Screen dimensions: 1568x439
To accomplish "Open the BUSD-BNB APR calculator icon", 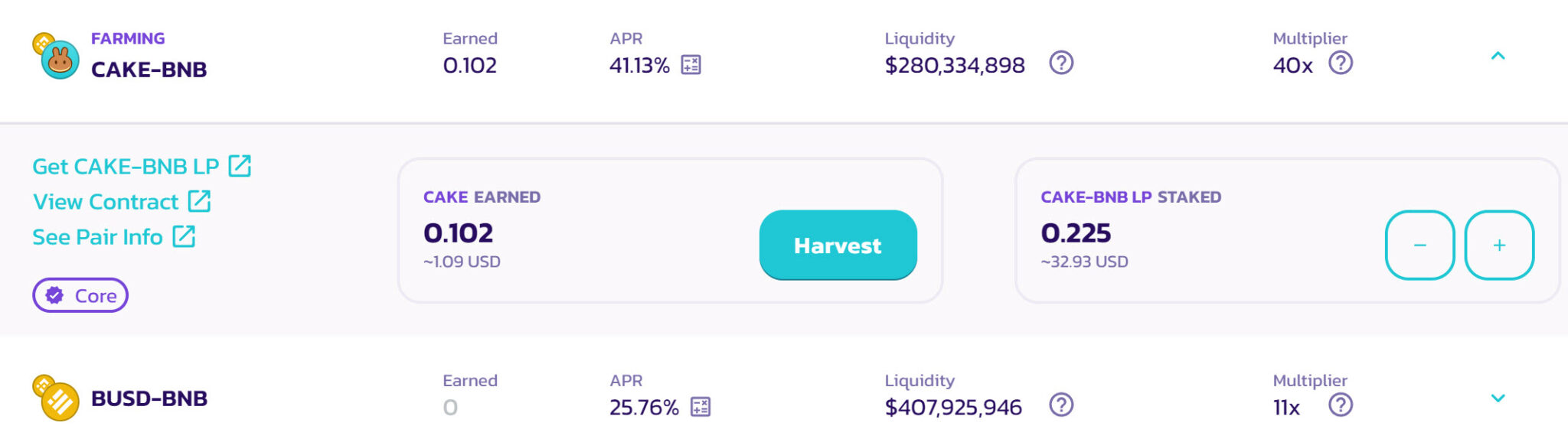I will [x=700, y=407].
